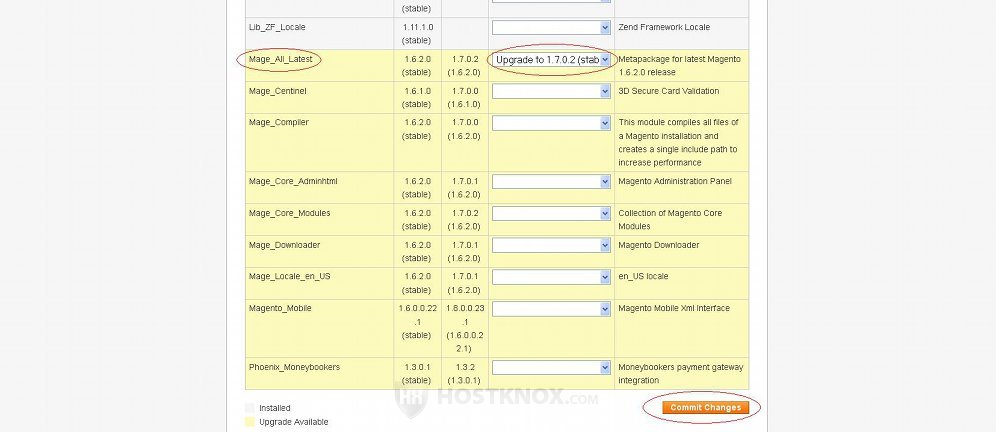This screenshot has width=996, height=432.
Task: Click the Collection of Magento Core Modules description
Action: tap(670, 220)
